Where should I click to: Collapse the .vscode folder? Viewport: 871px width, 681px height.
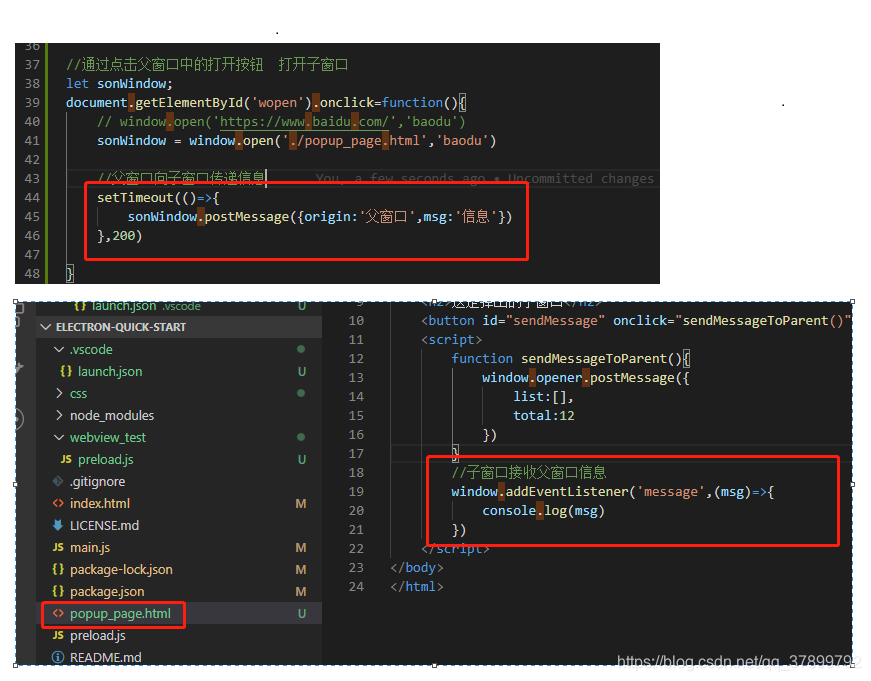(x=59, y=349)
